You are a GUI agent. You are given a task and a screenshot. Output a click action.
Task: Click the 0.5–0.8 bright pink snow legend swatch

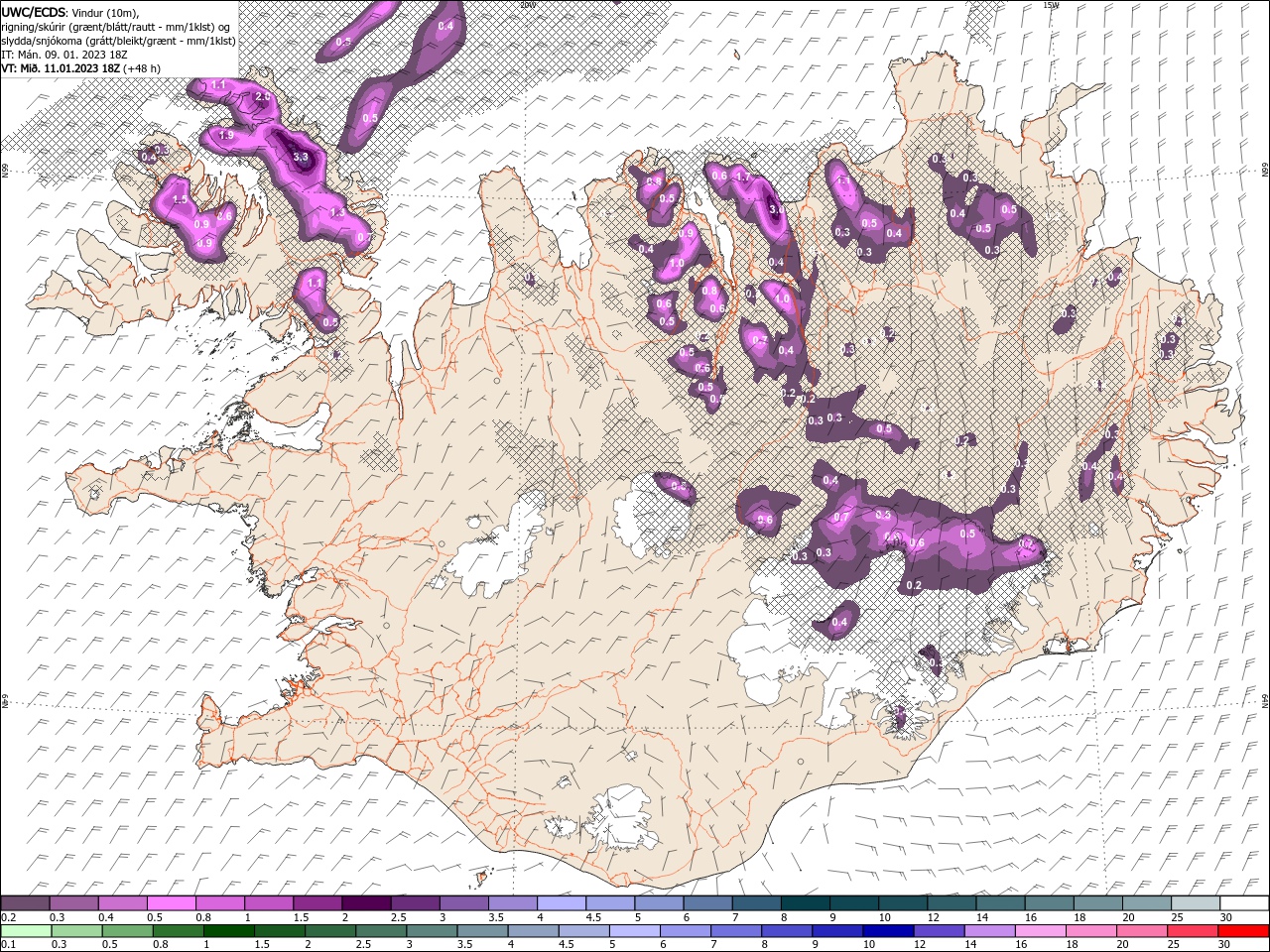pos(171,903)
